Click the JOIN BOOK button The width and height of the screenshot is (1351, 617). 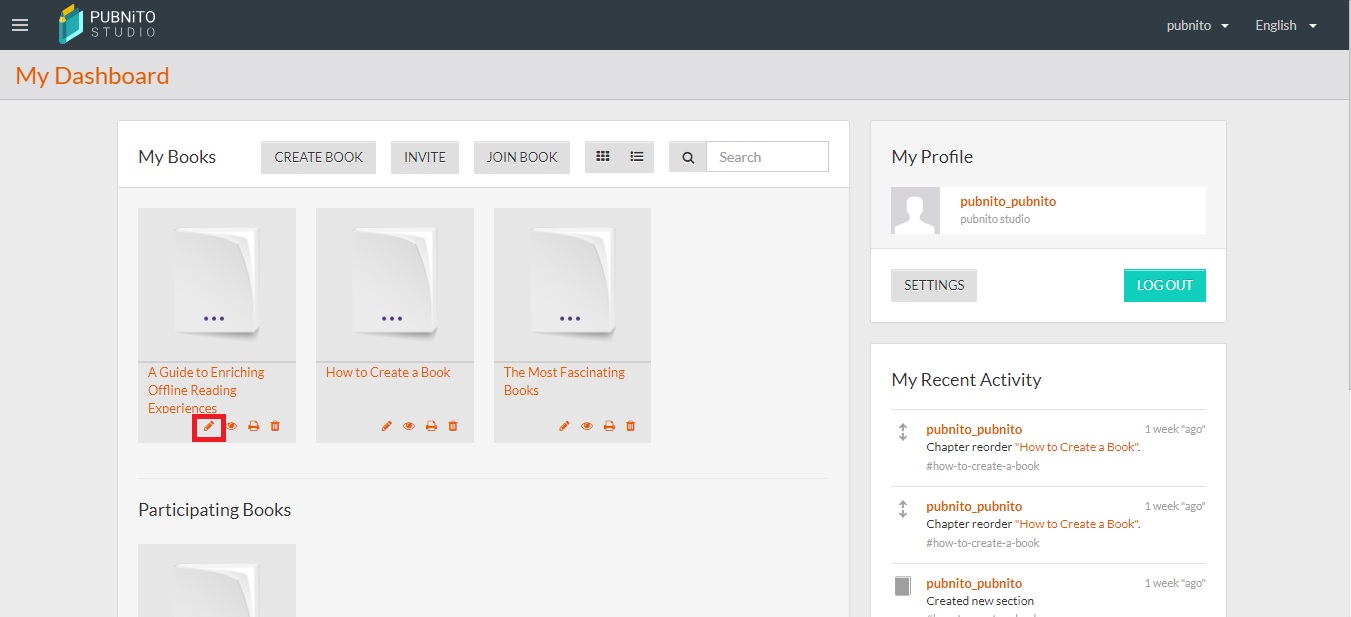pos(522,157)
